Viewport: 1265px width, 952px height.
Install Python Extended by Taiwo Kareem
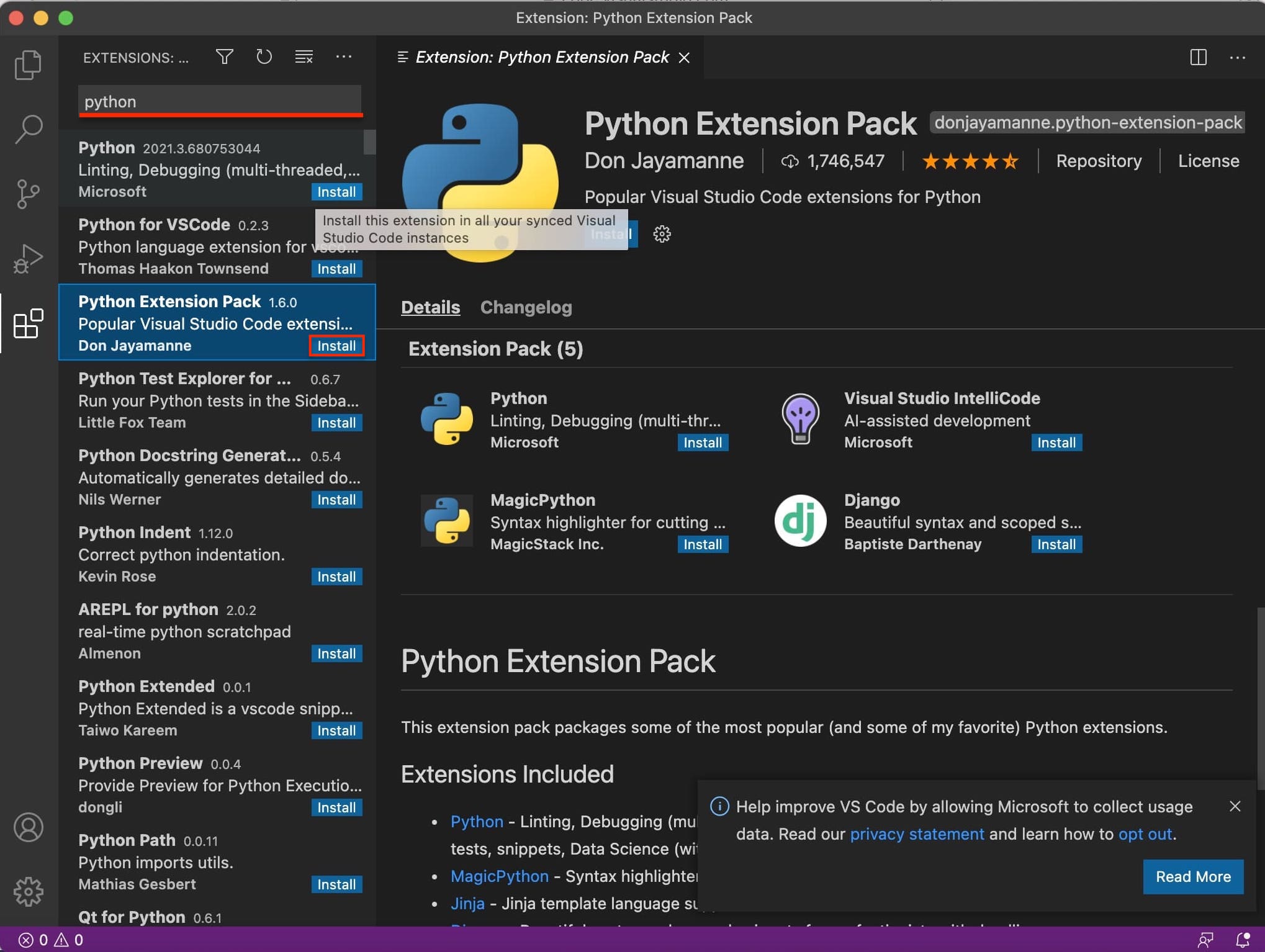pos(336,730)
